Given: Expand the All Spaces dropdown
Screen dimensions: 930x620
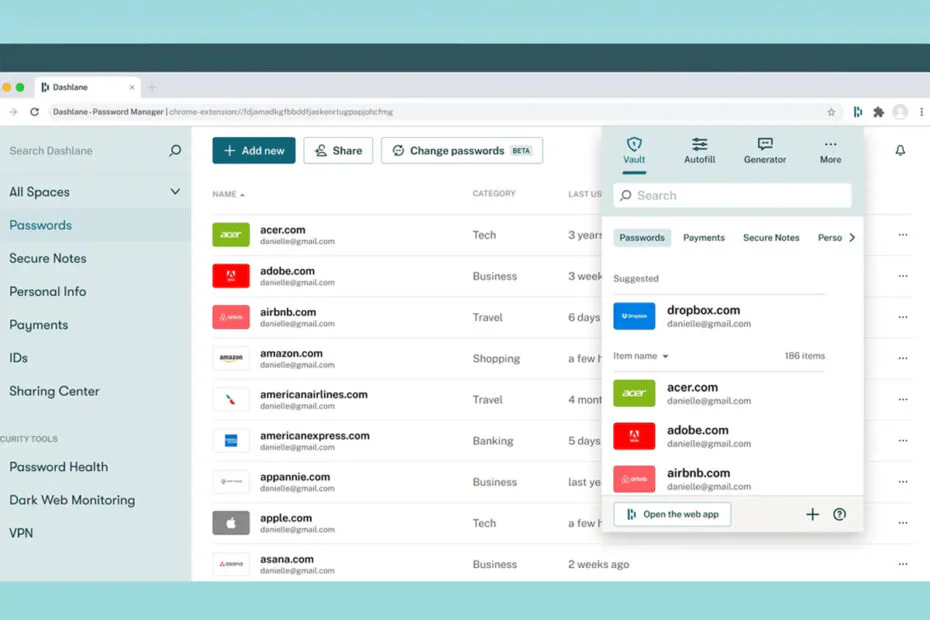Looking at the screenshot, I should pyautogui.click(x=175, y=192).
